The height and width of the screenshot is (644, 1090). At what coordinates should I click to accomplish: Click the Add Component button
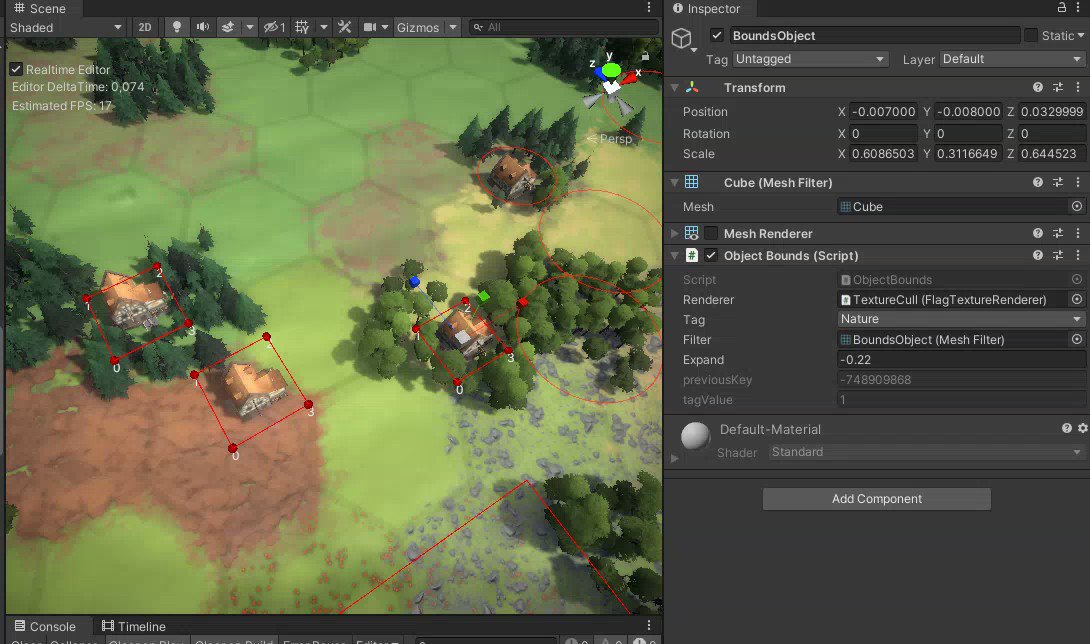877,499
